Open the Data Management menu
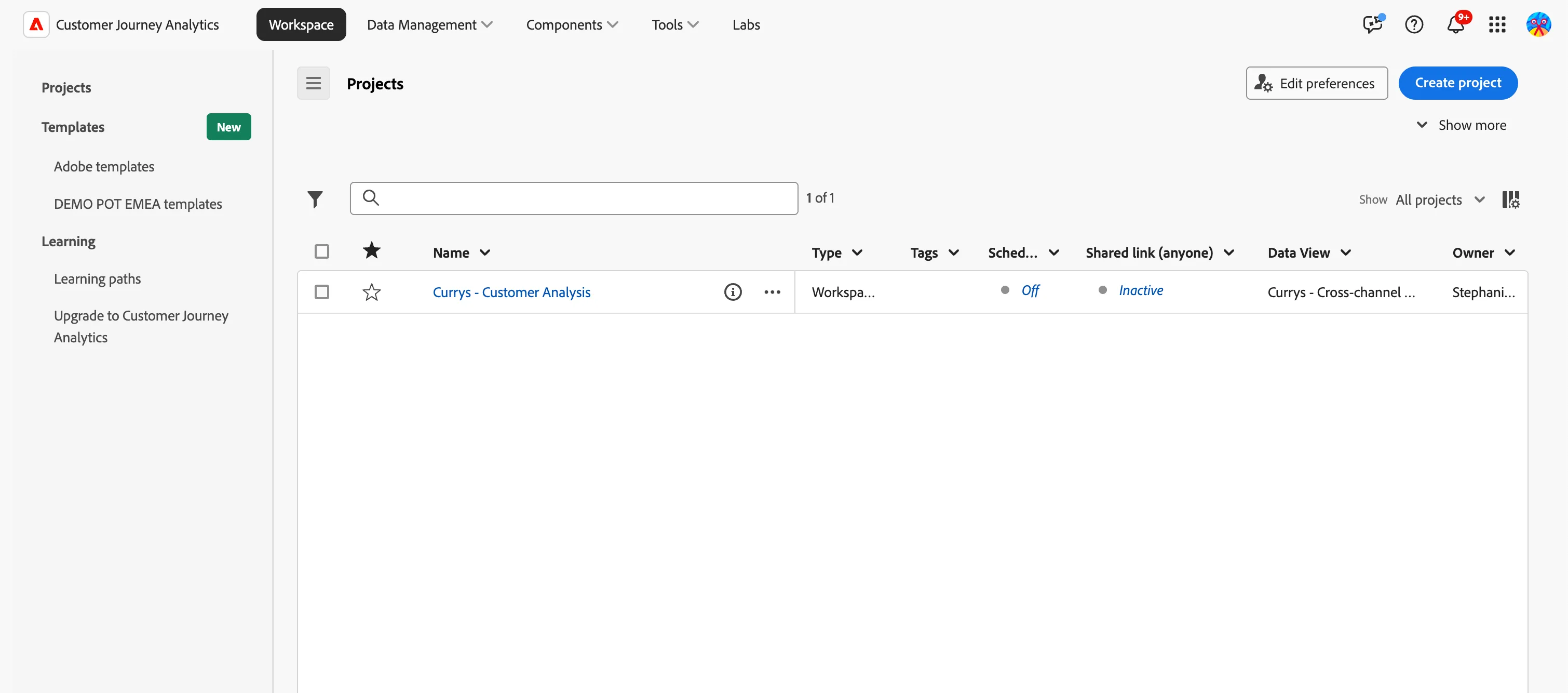Image resolution: width=1568 pixels, height=693 pixels. point(429,24)
